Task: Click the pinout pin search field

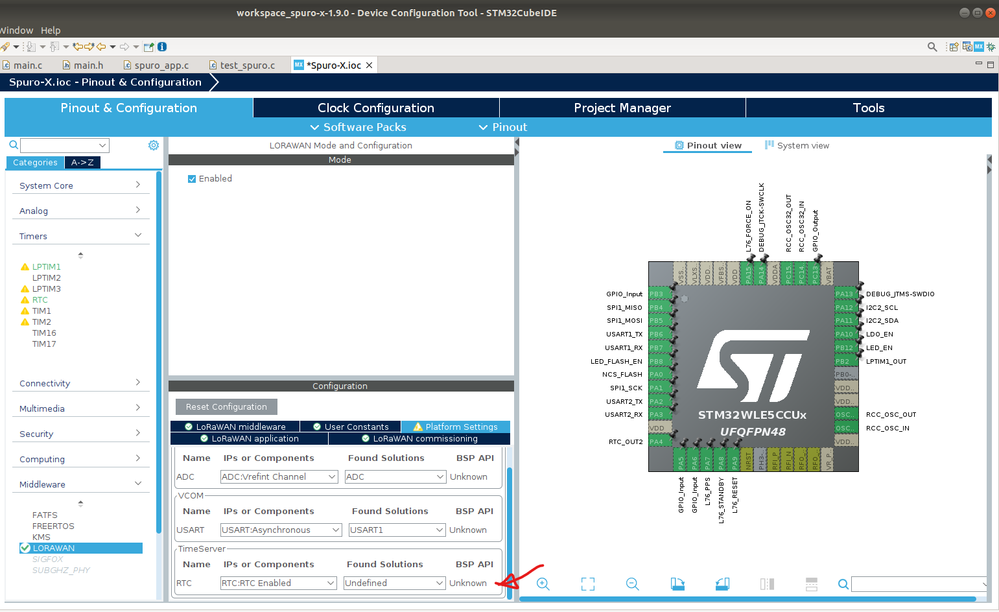Action: point(920,583)
